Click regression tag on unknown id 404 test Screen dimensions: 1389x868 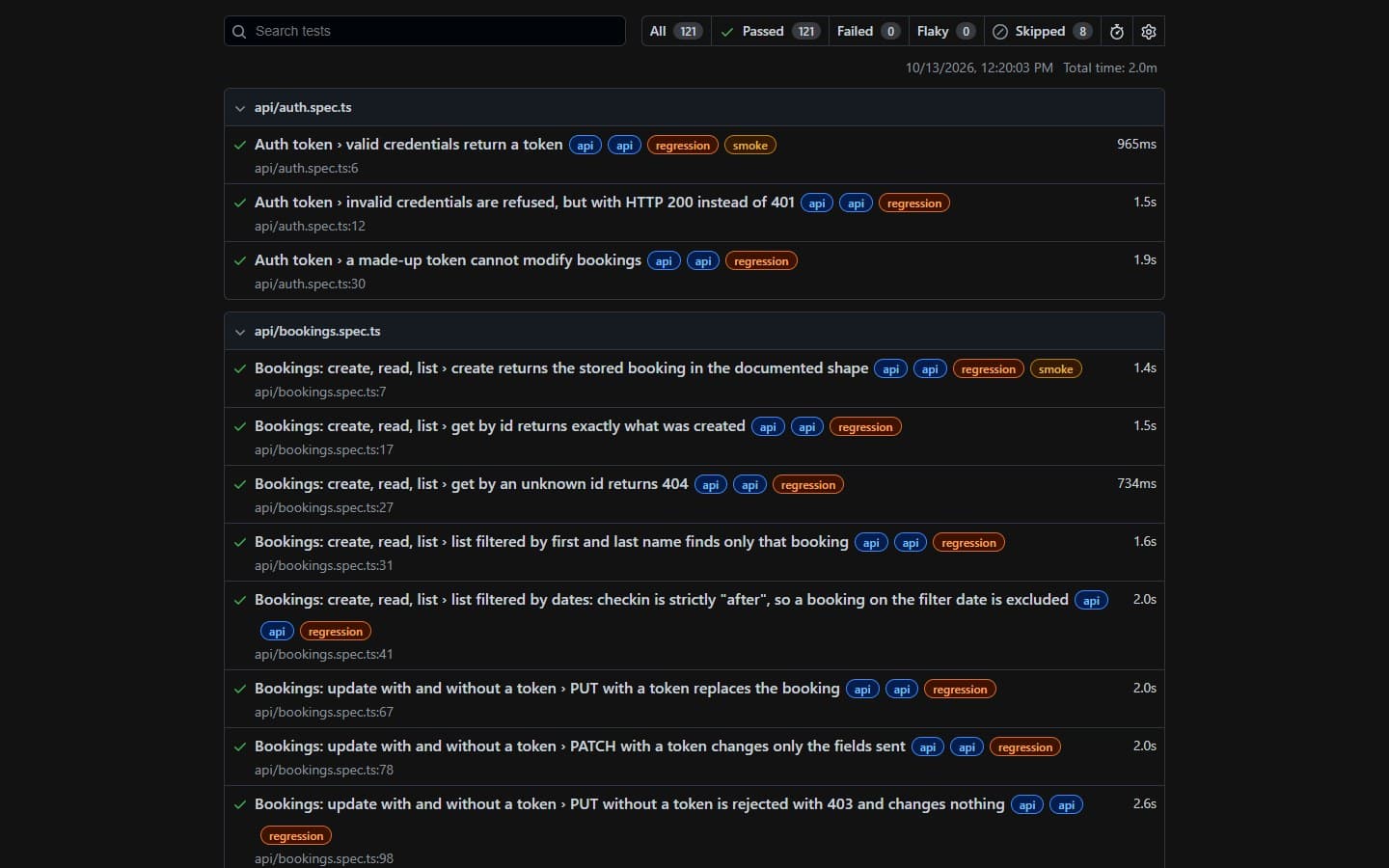click(x=808, y=485)
